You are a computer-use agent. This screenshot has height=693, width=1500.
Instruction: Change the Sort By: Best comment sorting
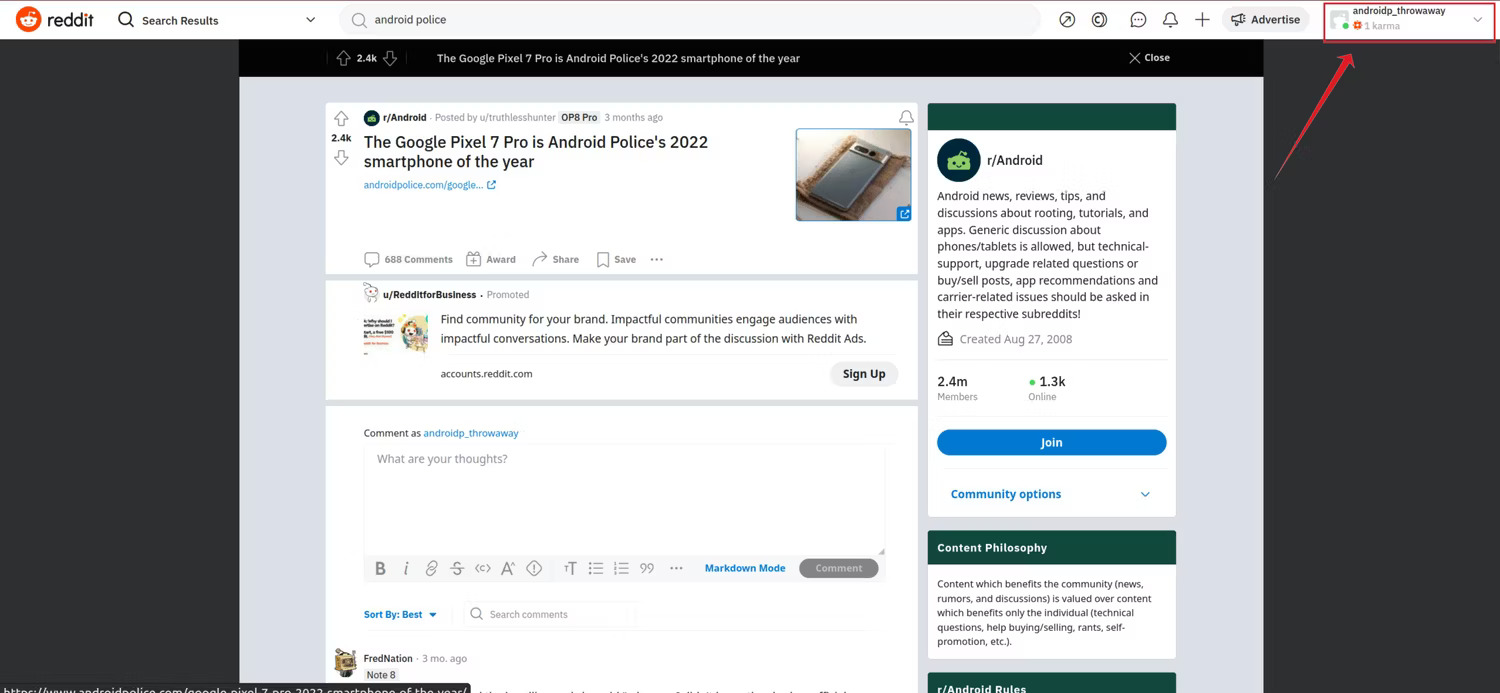coord(401,614)
